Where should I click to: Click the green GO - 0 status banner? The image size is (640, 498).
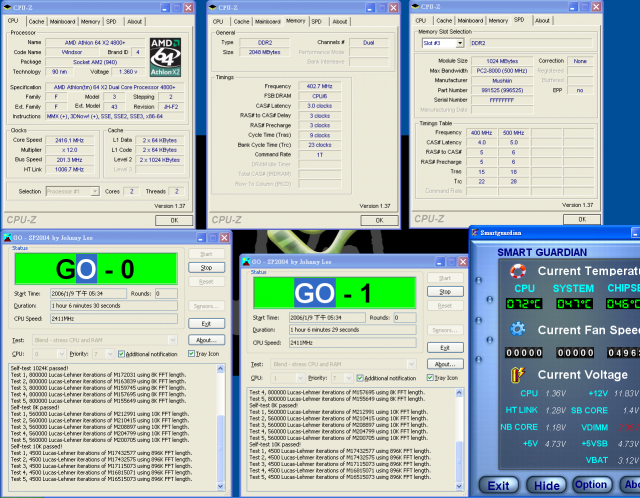[96, 269]
